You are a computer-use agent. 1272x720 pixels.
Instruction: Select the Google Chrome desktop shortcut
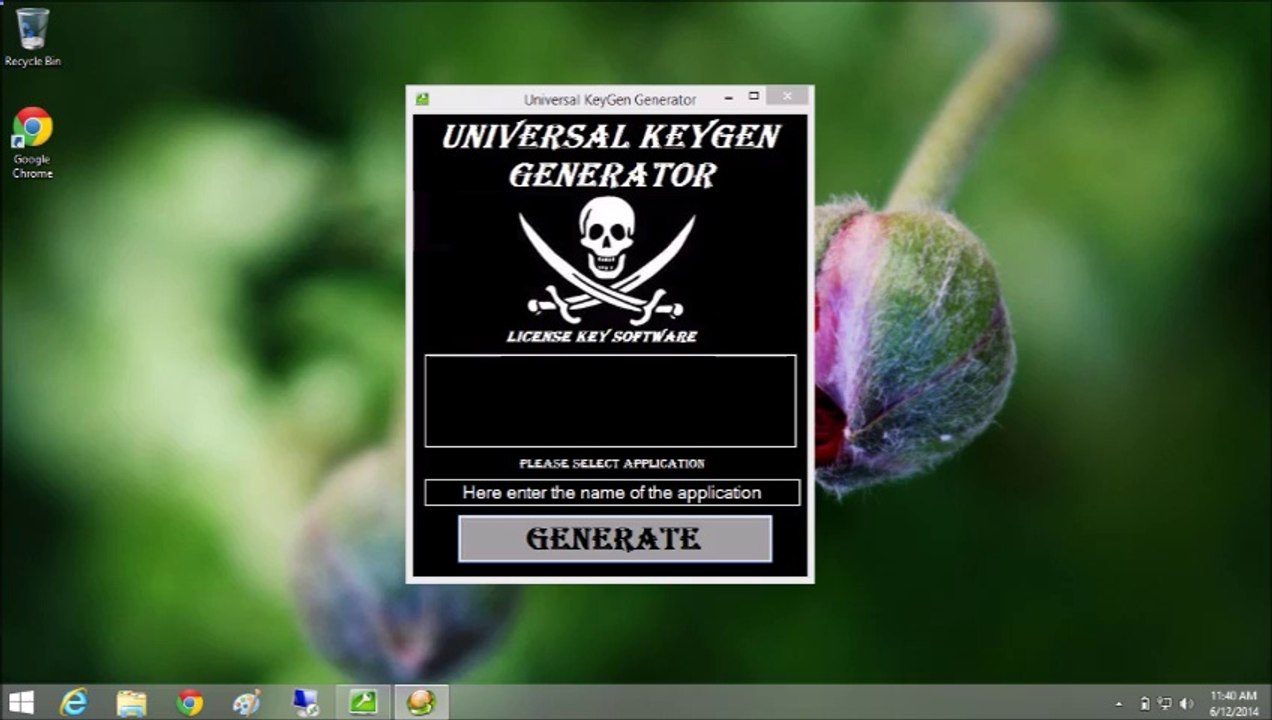click(32, 143)
